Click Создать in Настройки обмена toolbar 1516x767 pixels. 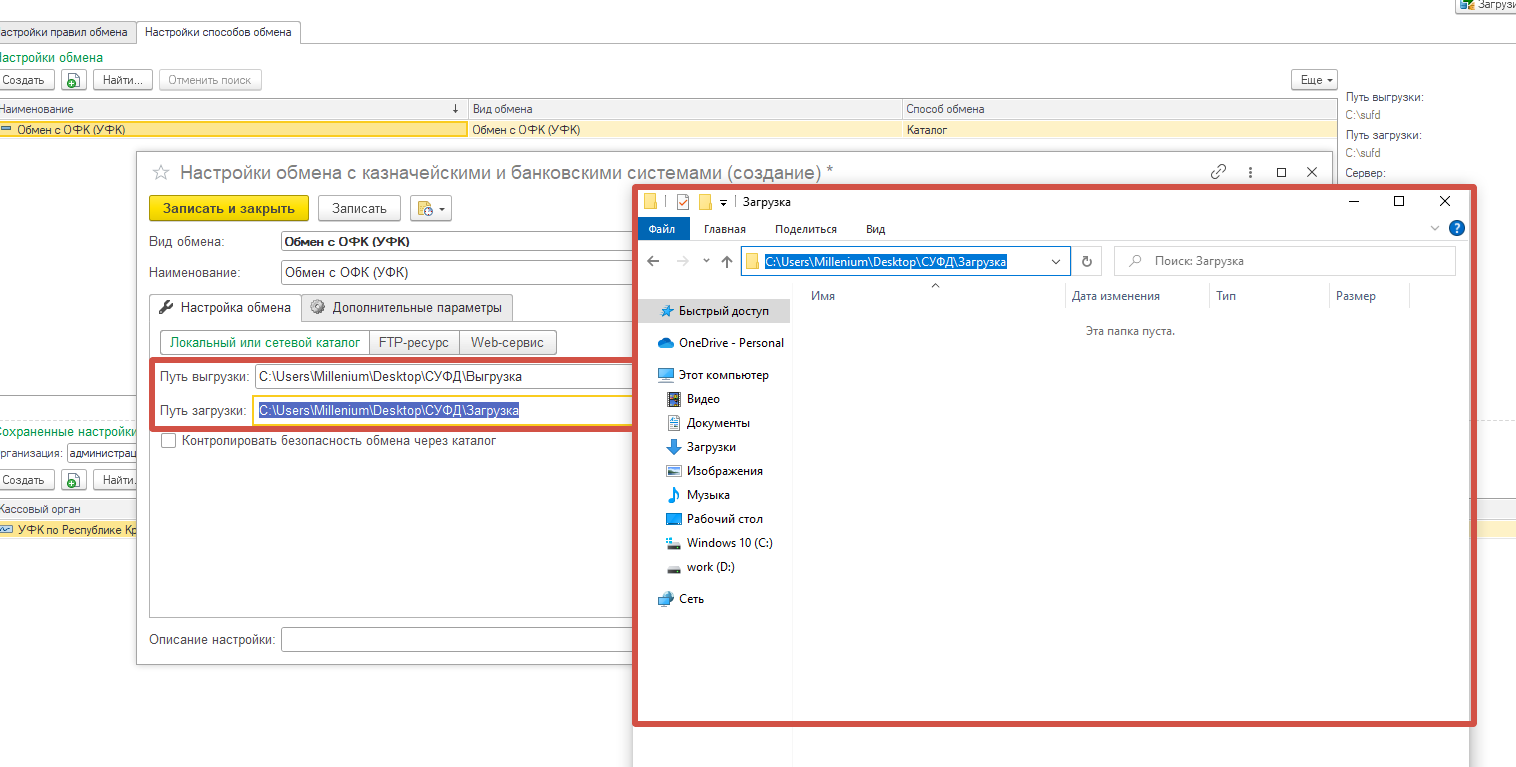click(25, 80)
